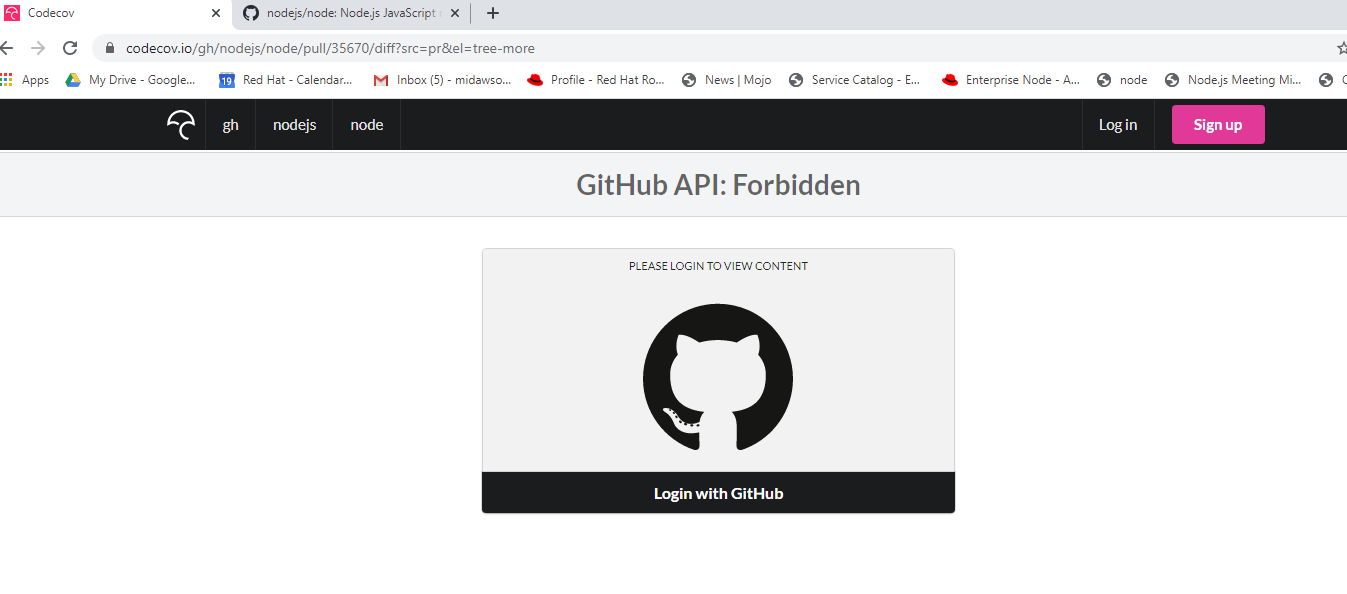Open the node repository breadcrumb
1347x594 pixels.
click(366, 125)
